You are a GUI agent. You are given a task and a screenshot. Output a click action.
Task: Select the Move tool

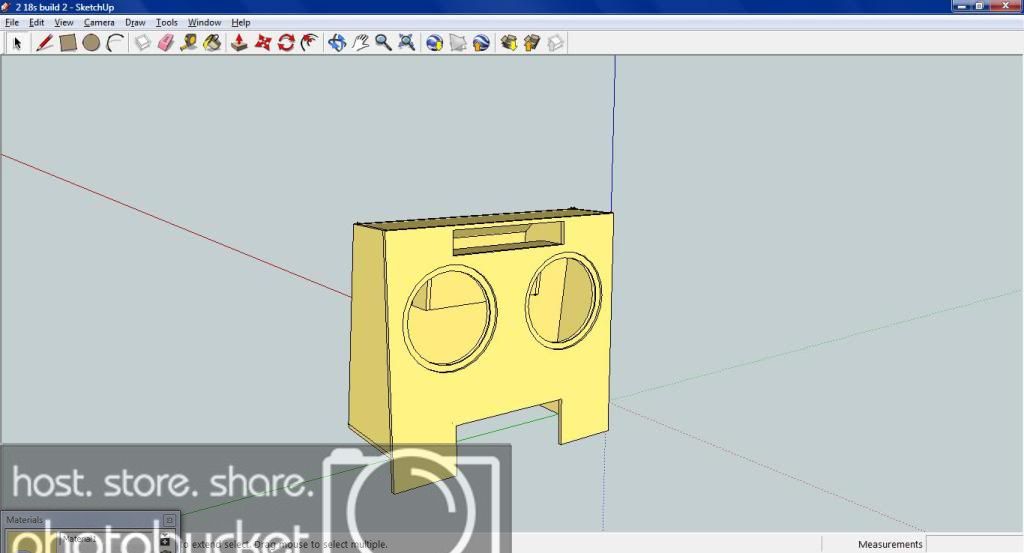263,43
